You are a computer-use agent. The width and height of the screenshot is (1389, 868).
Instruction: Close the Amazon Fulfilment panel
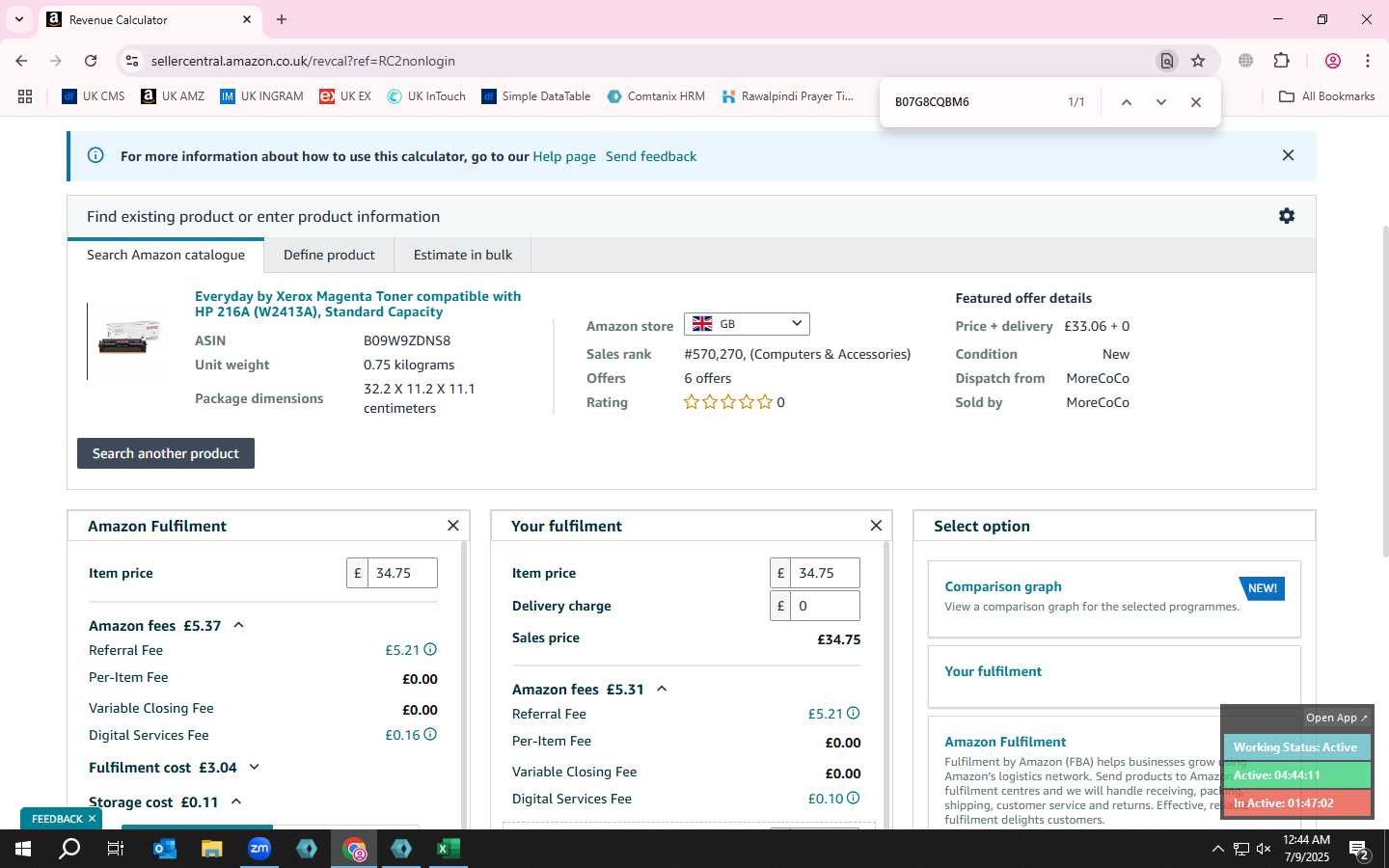(x=453, y=526)
